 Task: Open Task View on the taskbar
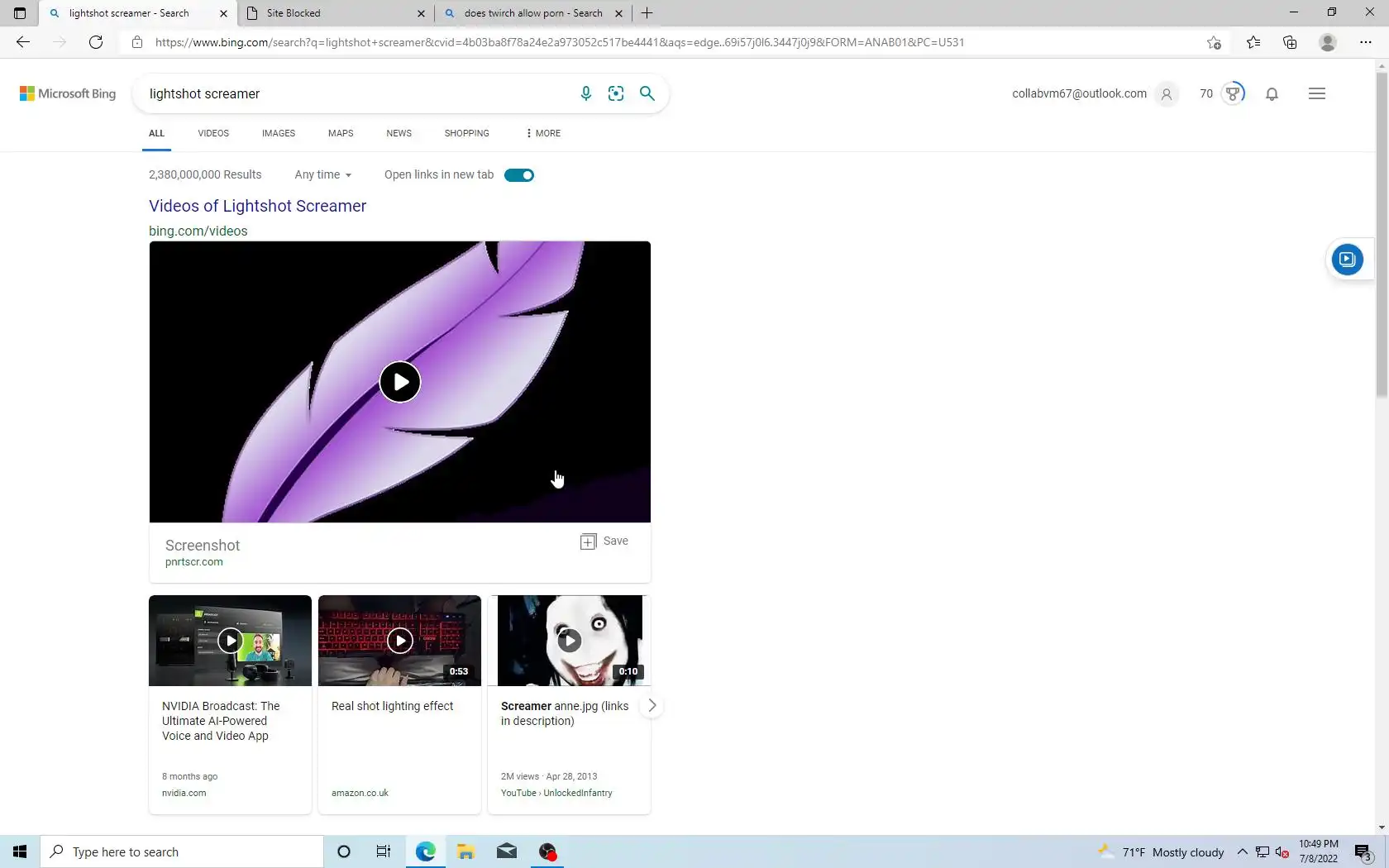tap(384, 851)
